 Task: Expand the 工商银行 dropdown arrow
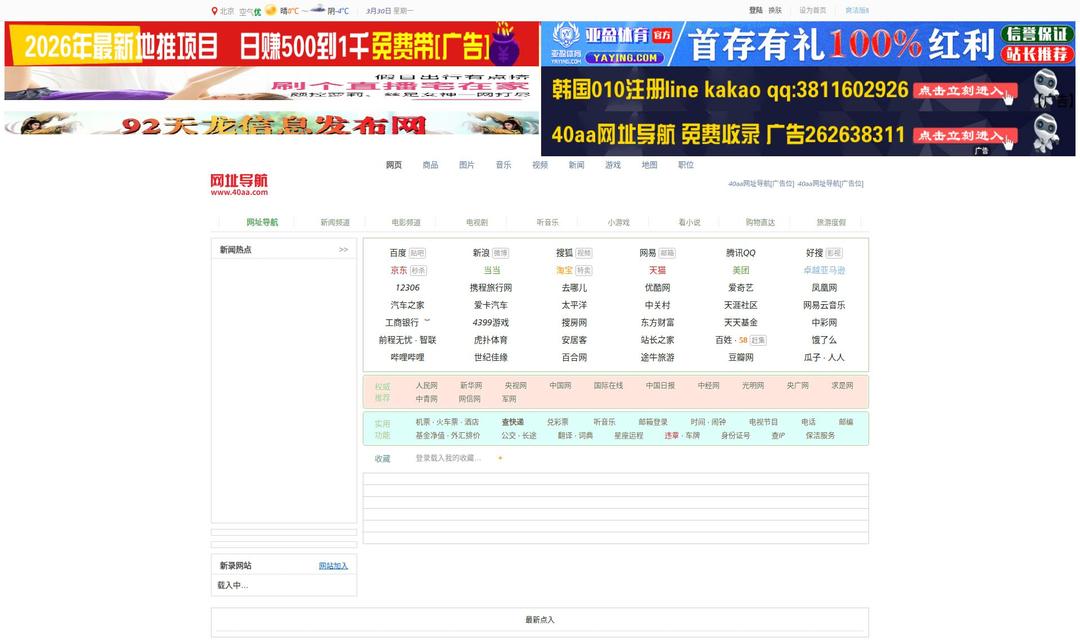pos(426,320)
